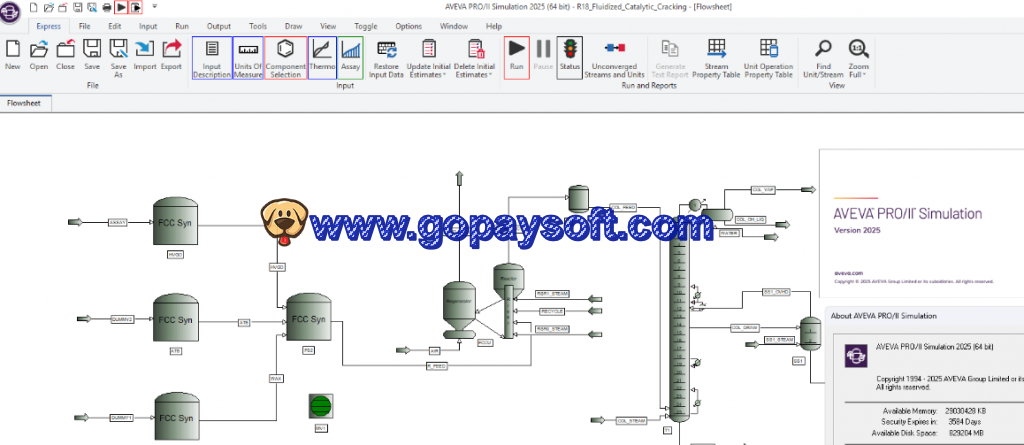Open Customize Quick Access Toolbar arrow
Image resolution: width=1024 pixels, height=445 pixels.
[155, 7]
